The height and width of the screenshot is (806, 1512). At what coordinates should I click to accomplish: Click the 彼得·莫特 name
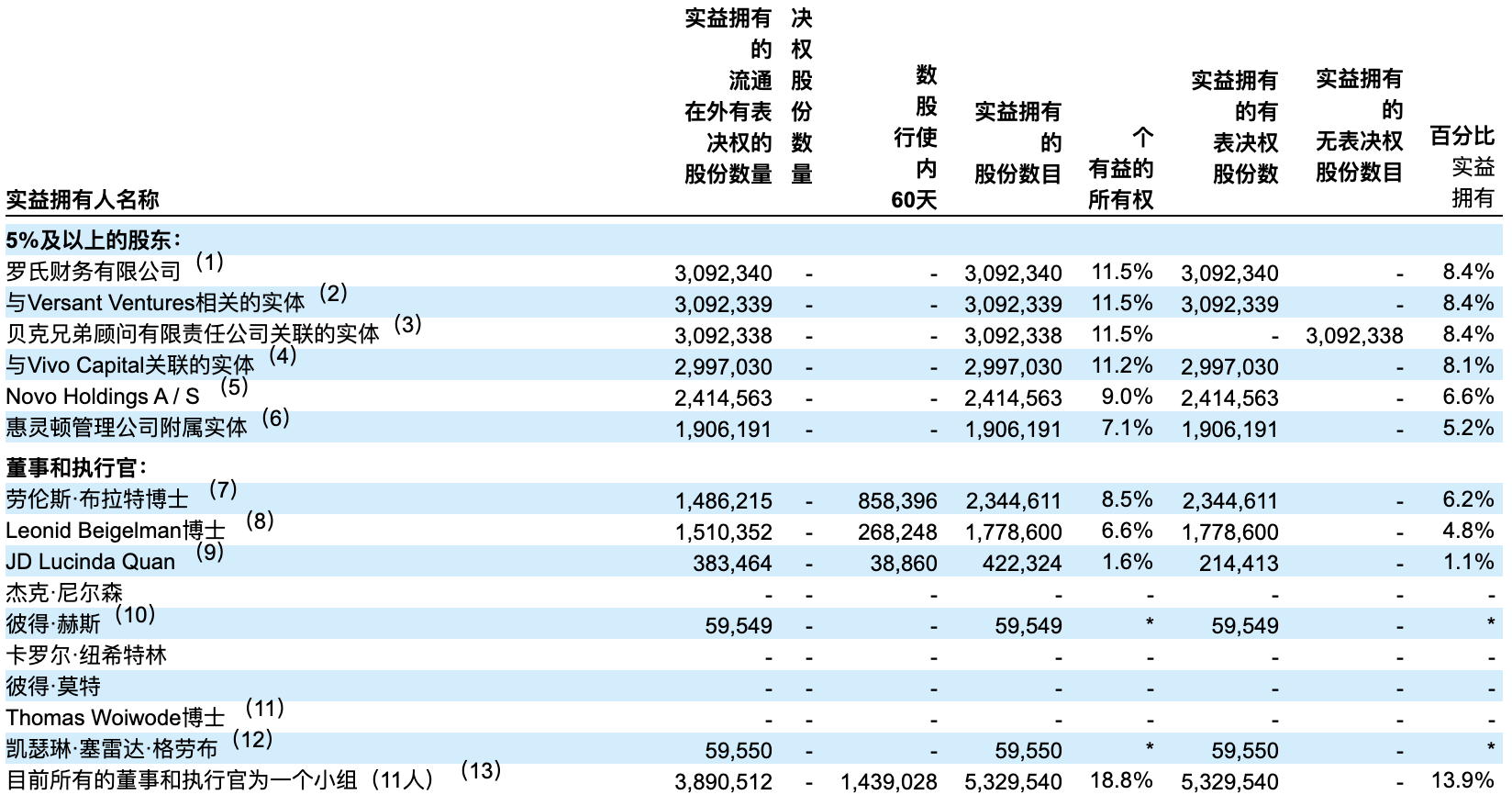click(53, 687)
